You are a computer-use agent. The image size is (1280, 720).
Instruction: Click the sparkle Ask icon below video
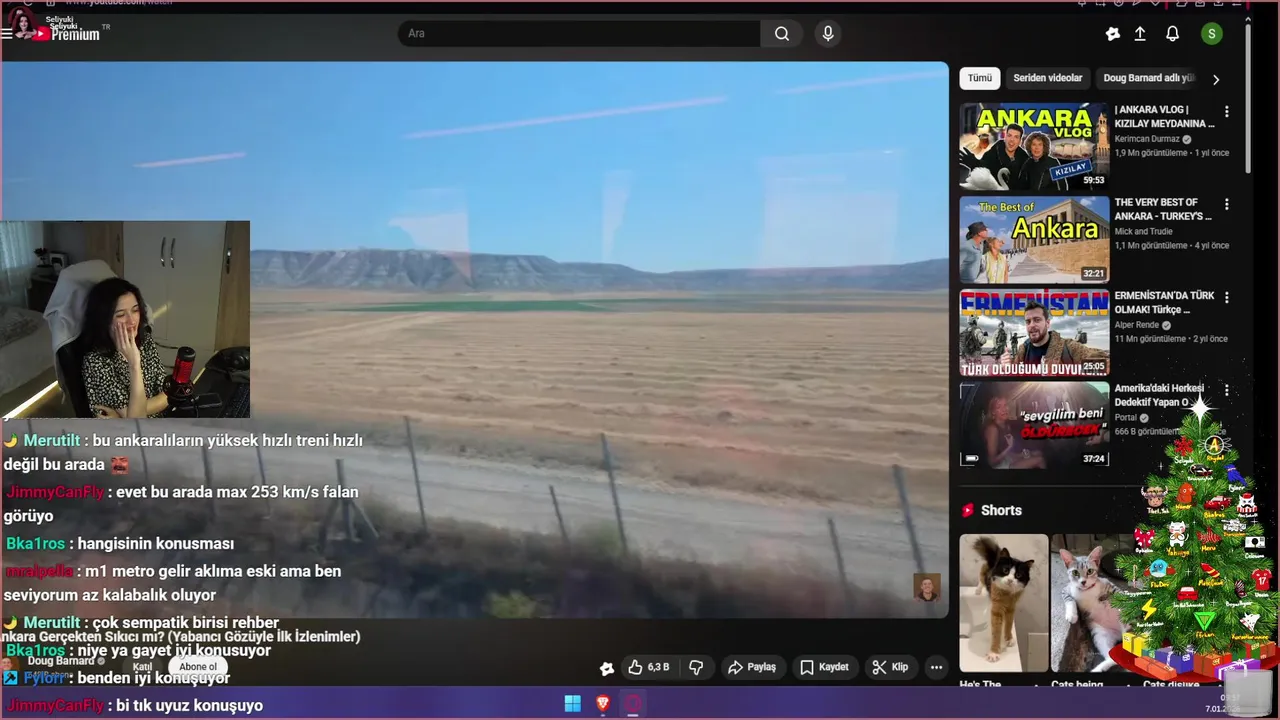tap(606, 668)
